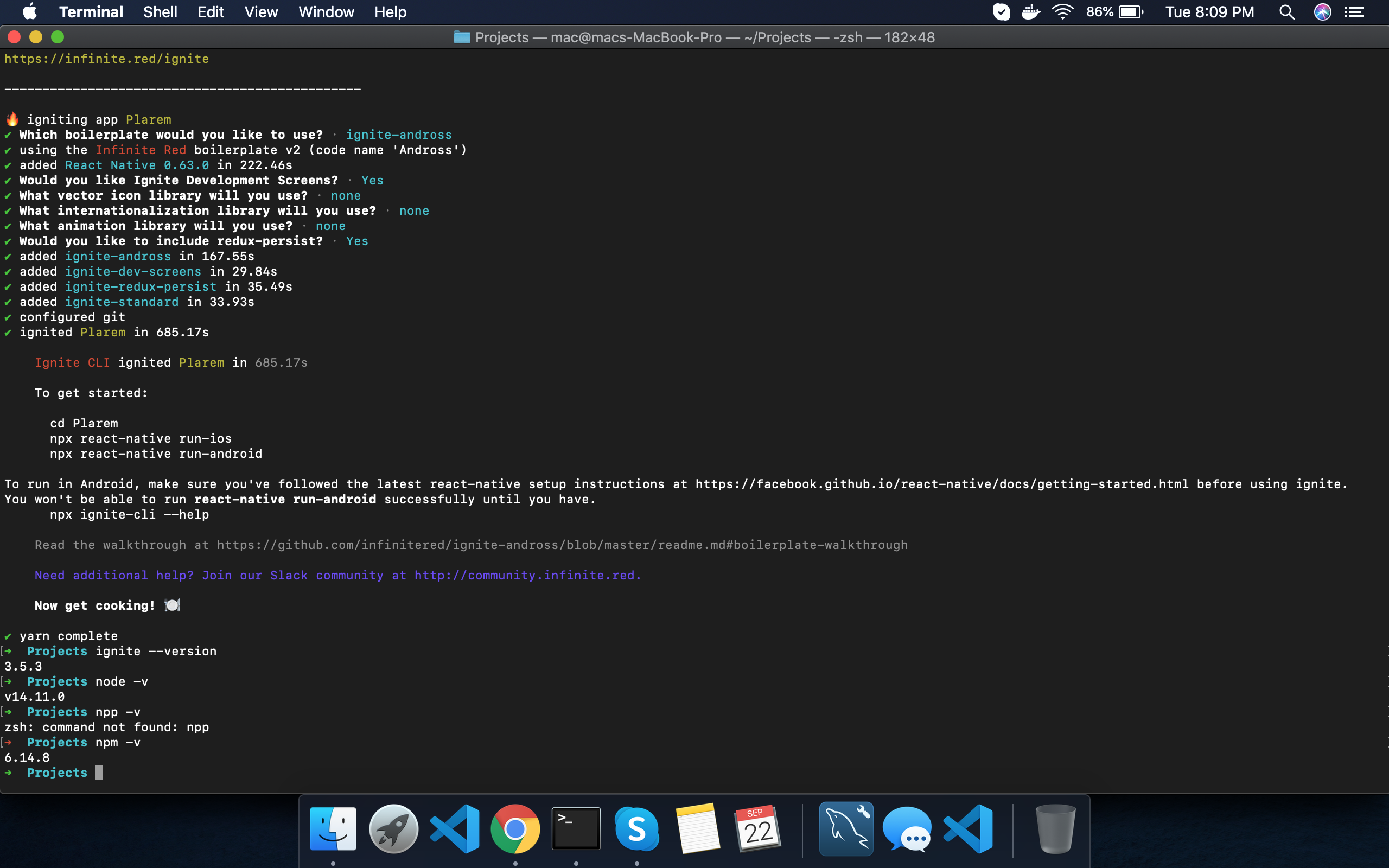Click 'yarn complete' line
This screenshot has width=1389, height=868.
tap(68, 636)
